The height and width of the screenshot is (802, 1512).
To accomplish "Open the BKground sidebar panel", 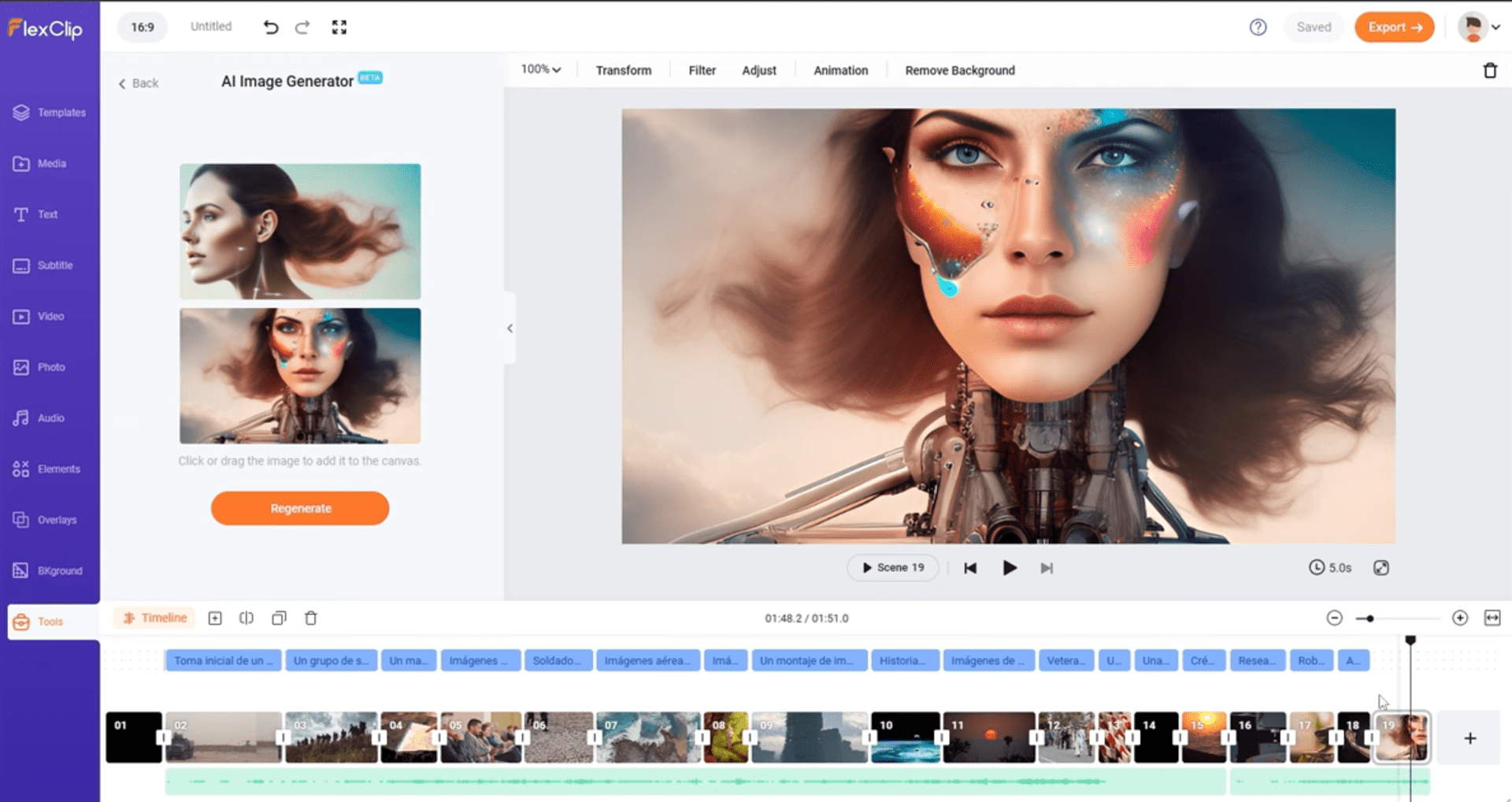I will click(49, 571).
